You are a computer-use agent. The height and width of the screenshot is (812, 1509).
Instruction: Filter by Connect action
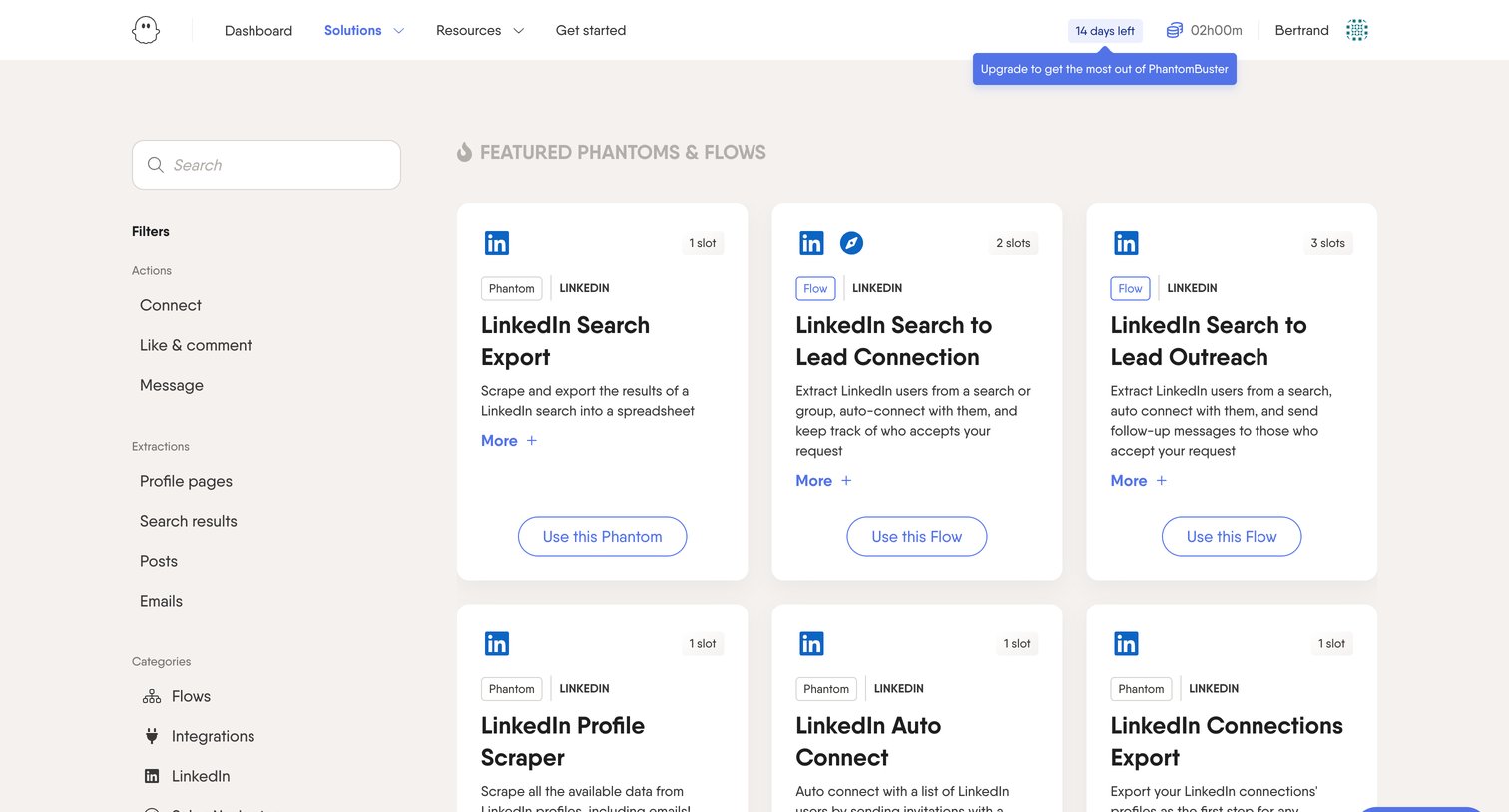tap(171, 305)
